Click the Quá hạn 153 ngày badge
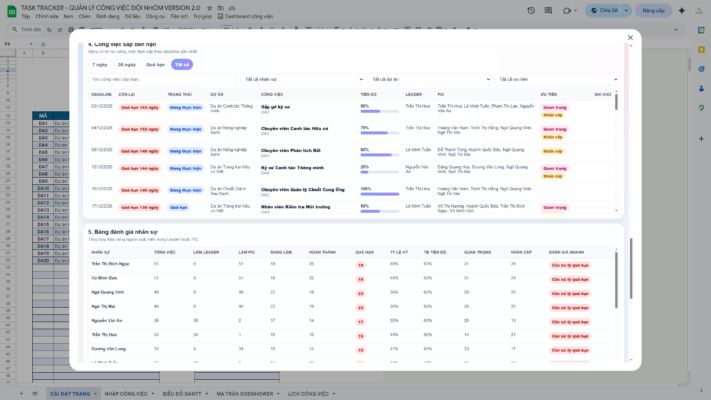 [x=140, y=107]
